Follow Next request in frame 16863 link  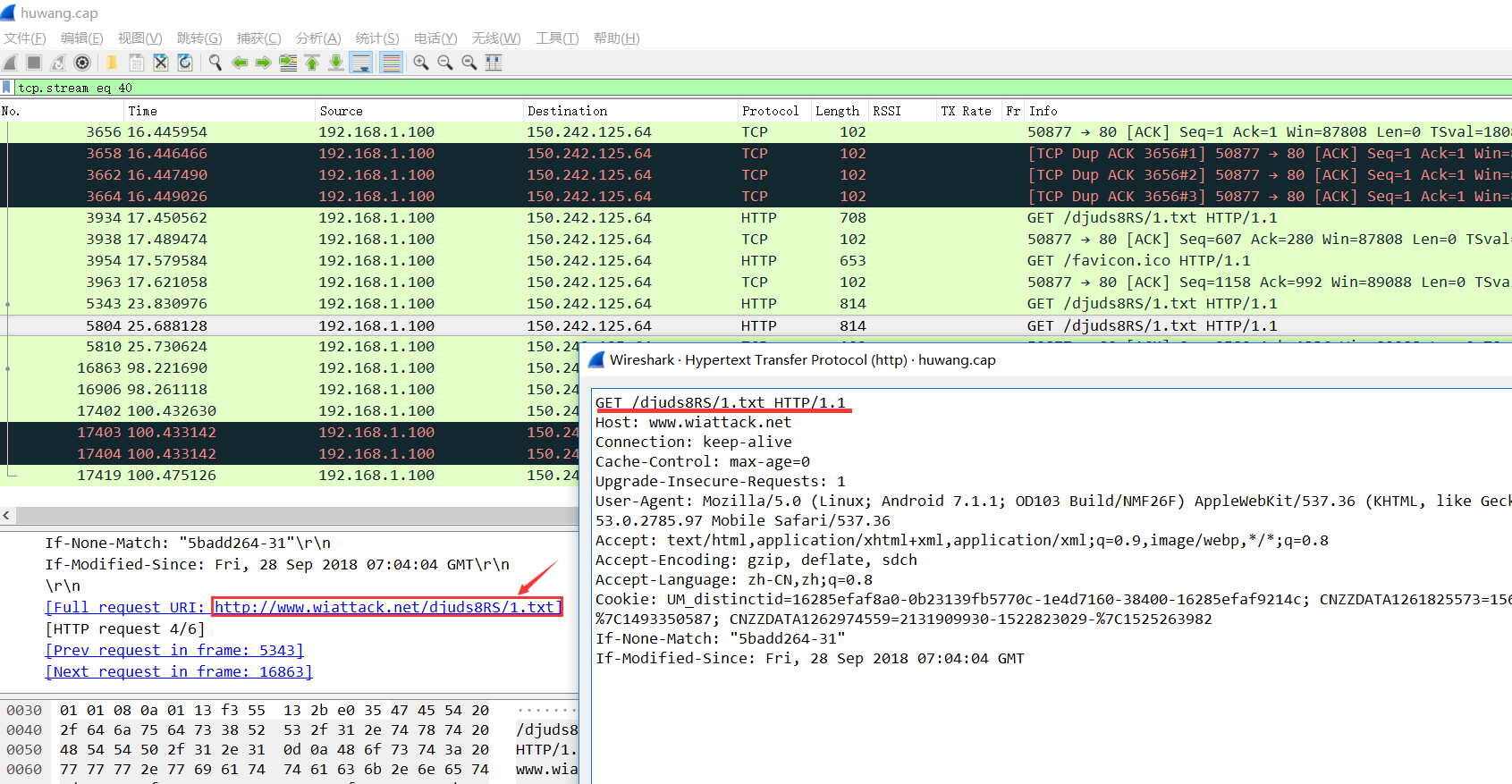click(179, 672)
